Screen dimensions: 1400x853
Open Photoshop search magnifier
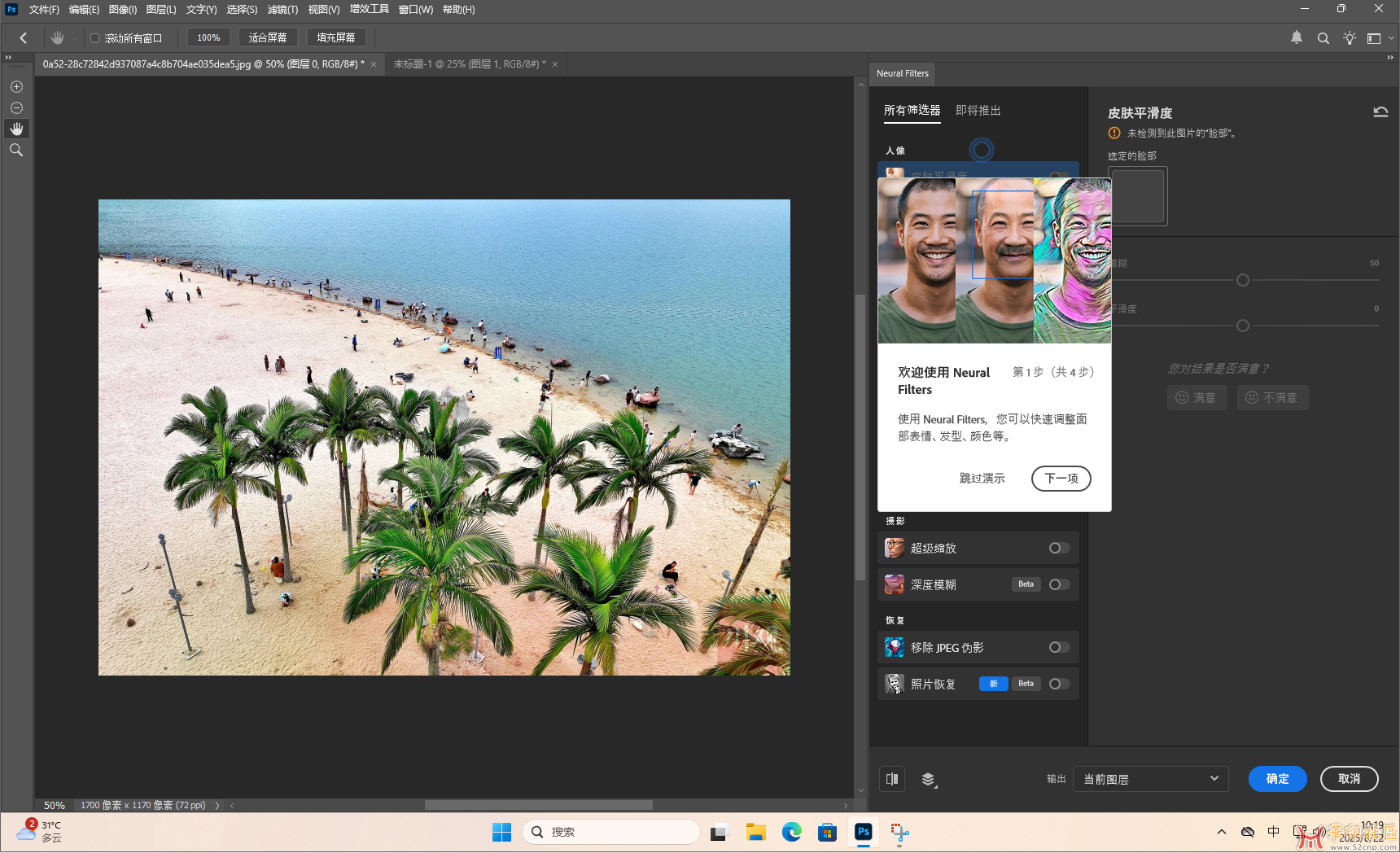[x=1323, y=37]
